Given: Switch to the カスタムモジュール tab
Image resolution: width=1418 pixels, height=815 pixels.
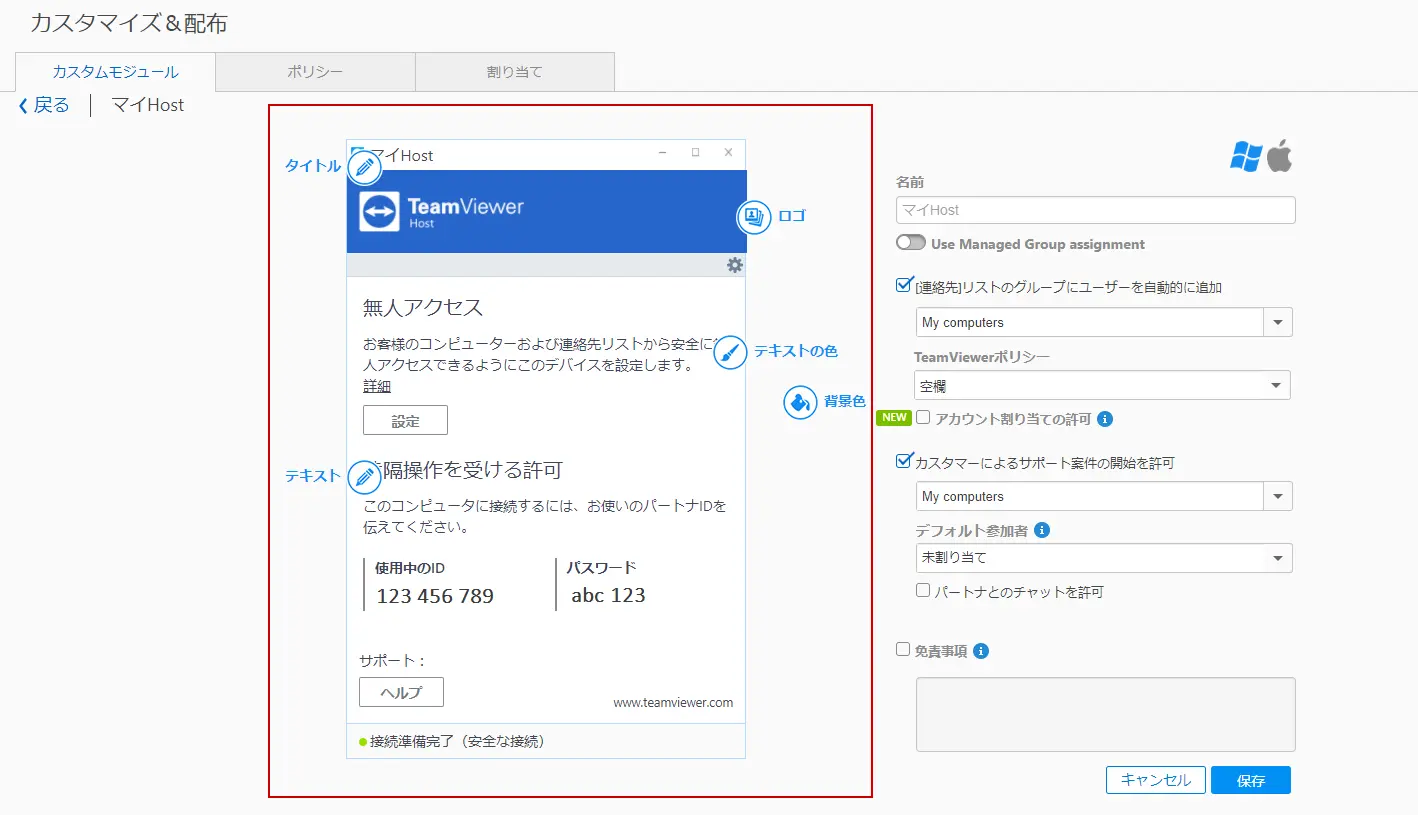Looking at the screenshot, I should tap(116, 72).
